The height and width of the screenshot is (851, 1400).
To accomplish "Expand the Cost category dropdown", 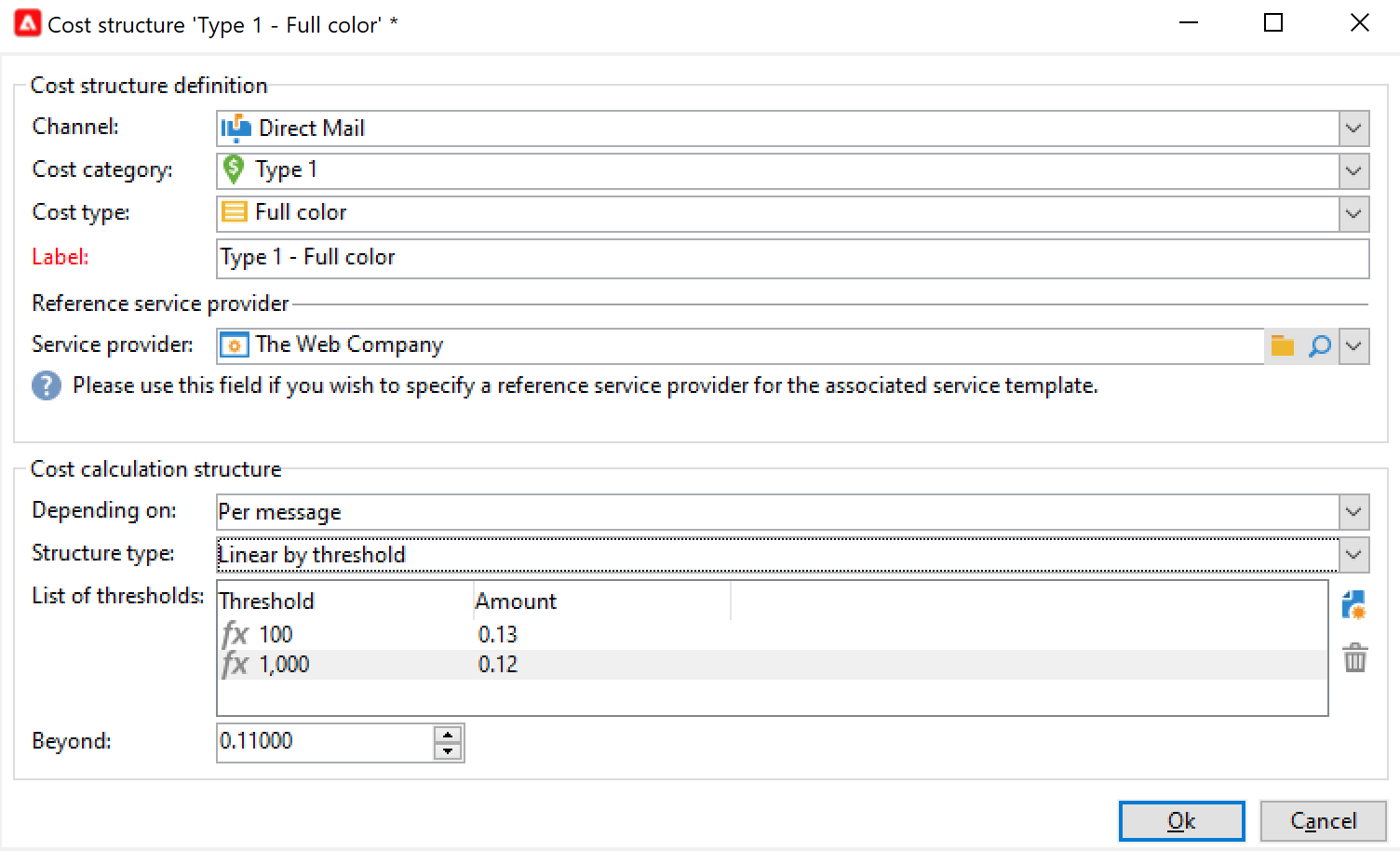I will tap(1353, 171).
